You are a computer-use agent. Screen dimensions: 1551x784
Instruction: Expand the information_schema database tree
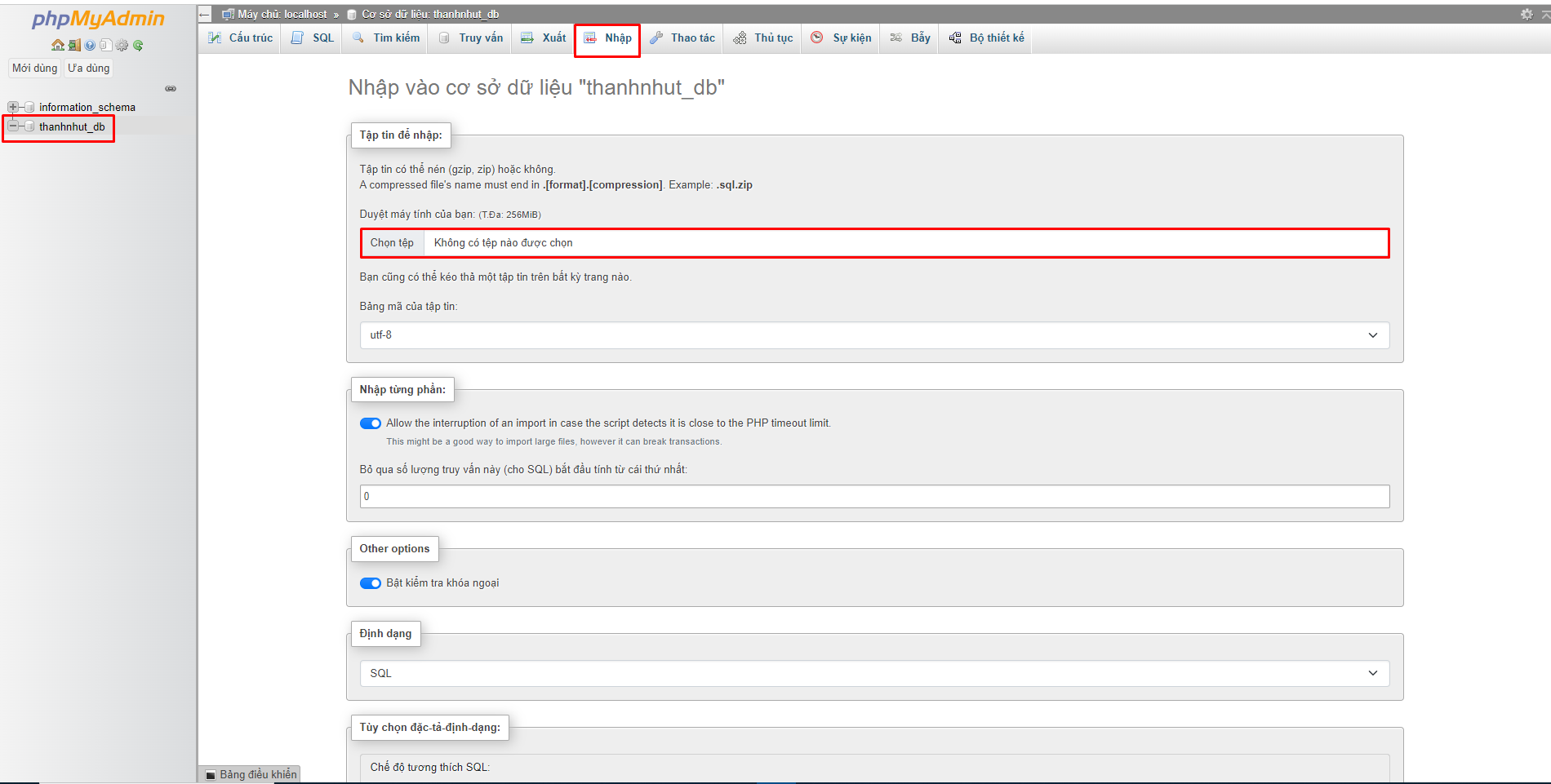12,107
